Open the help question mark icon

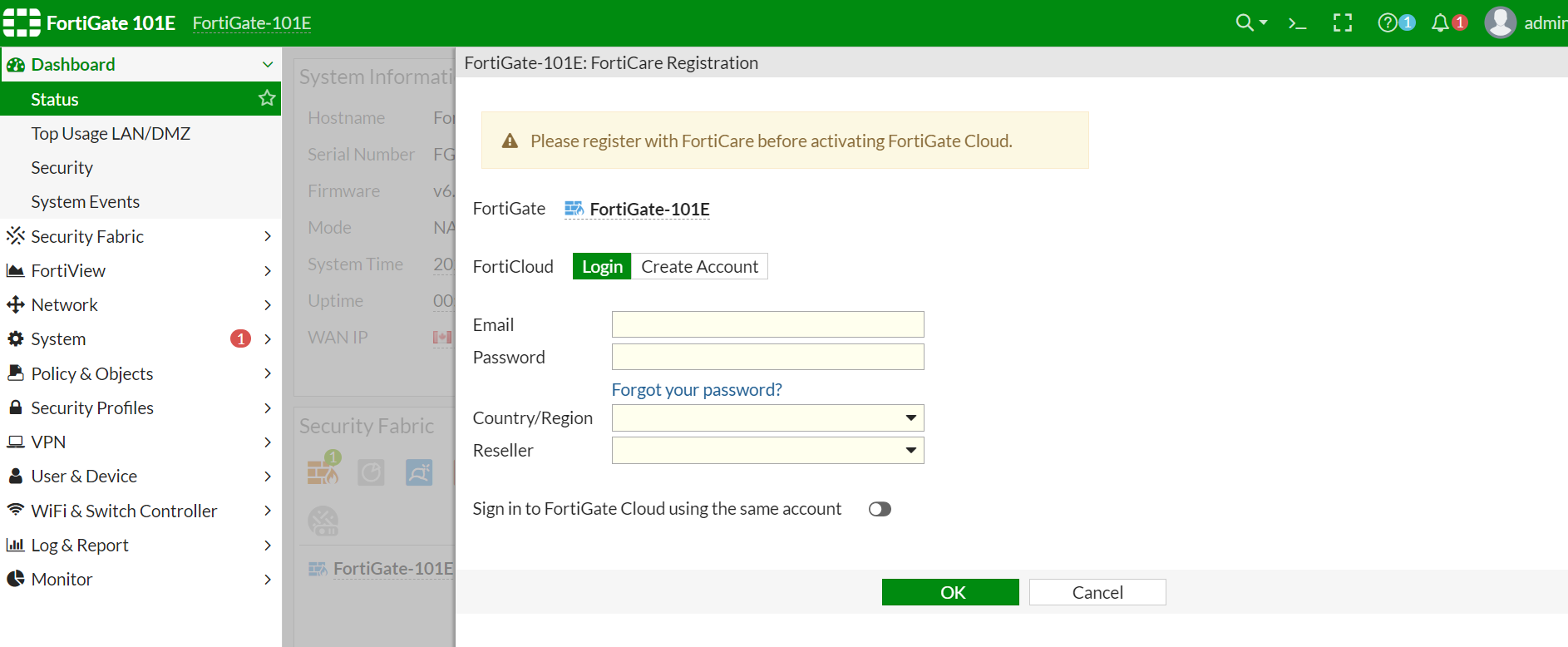[x=1387, y=23]
